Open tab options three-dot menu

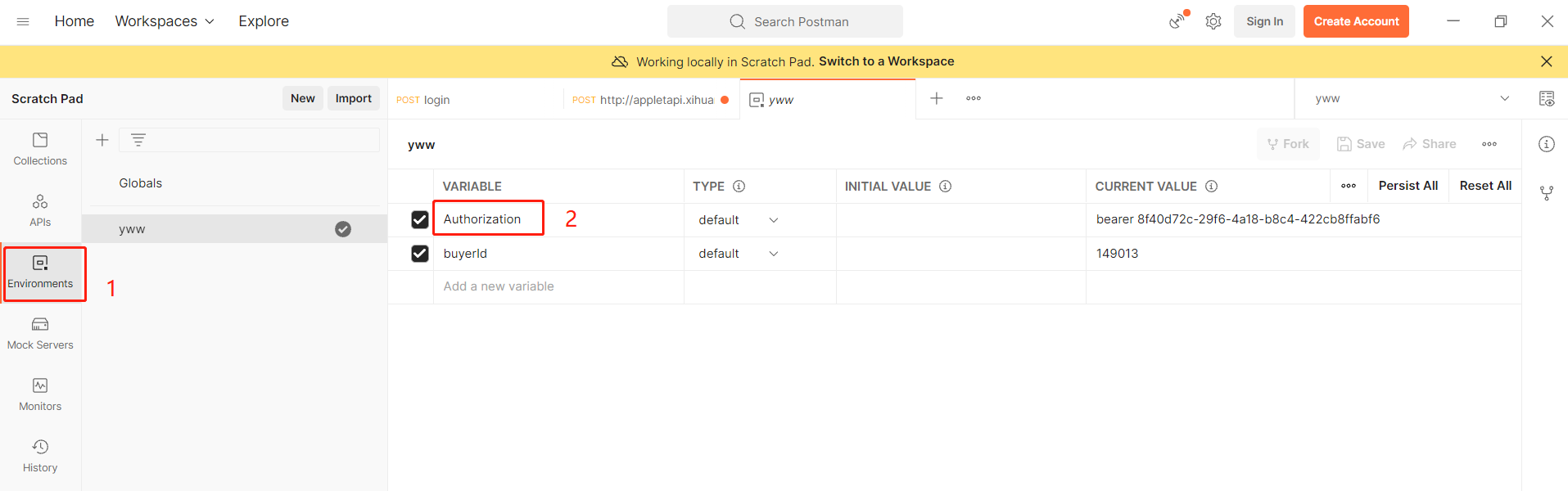point(974,98)
